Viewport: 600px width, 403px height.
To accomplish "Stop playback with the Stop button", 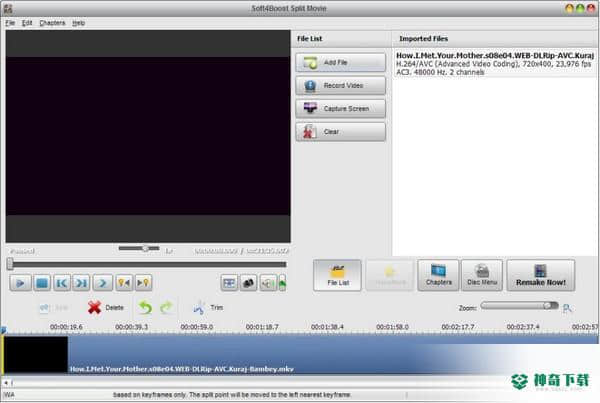I will tap(42, 283).
